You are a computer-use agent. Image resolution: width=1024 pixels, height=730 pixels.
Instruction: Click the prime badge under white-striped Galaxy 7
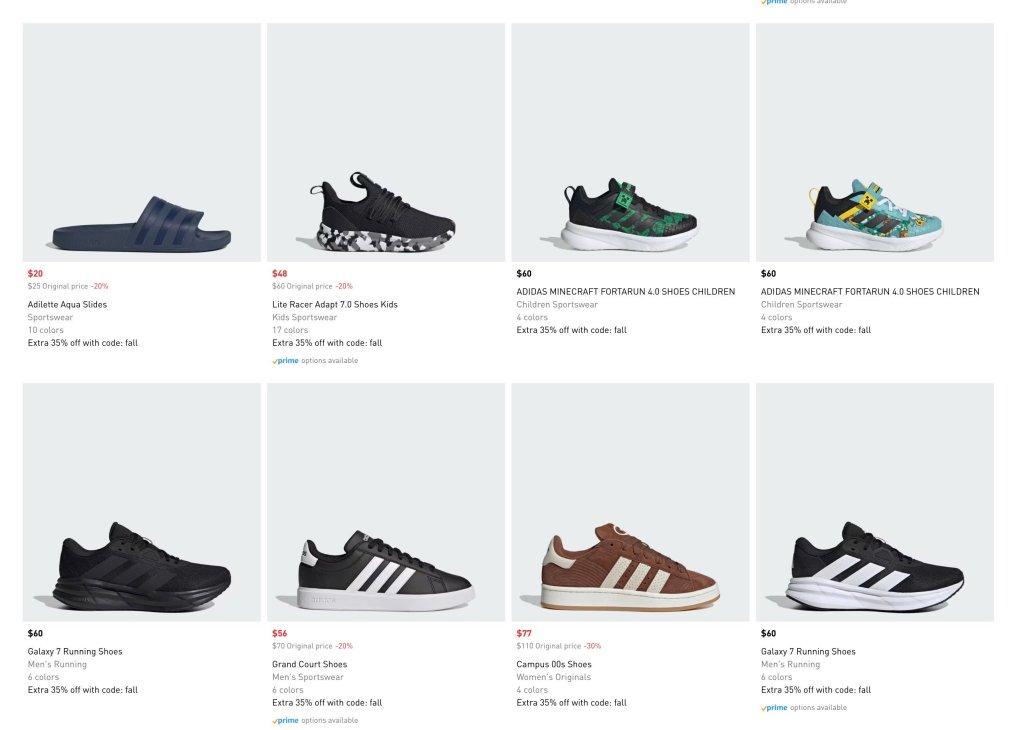click(x=775, y=708)
